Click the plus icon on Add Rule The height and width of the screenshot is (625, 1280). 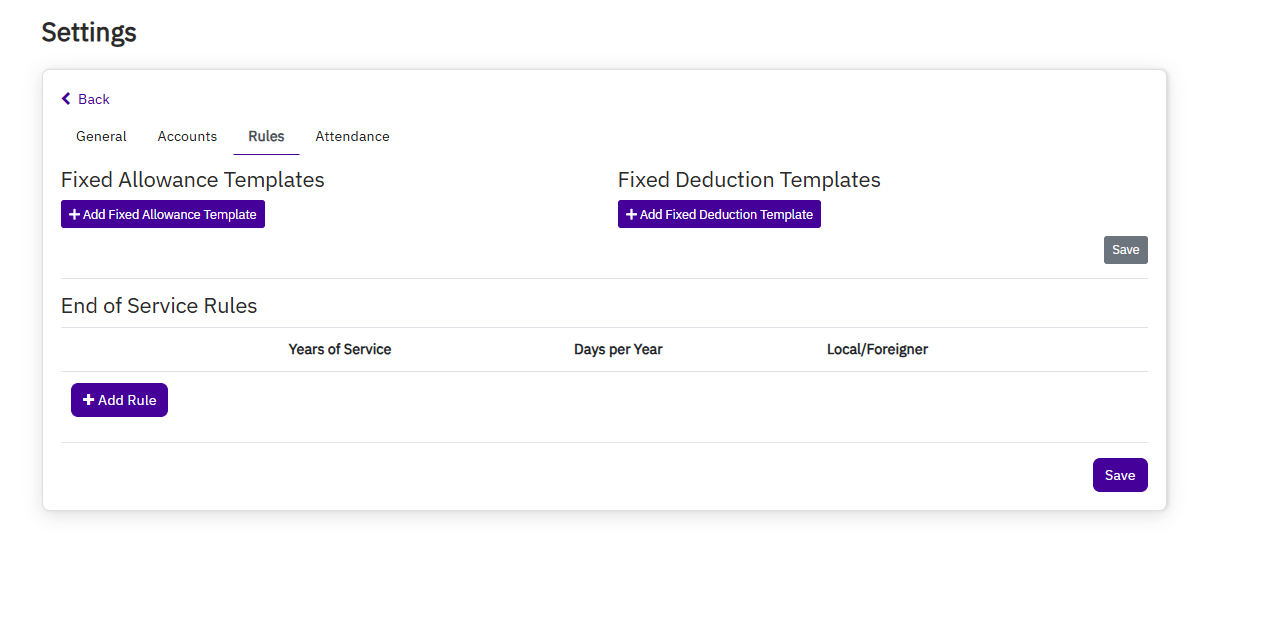click(88, 400)
